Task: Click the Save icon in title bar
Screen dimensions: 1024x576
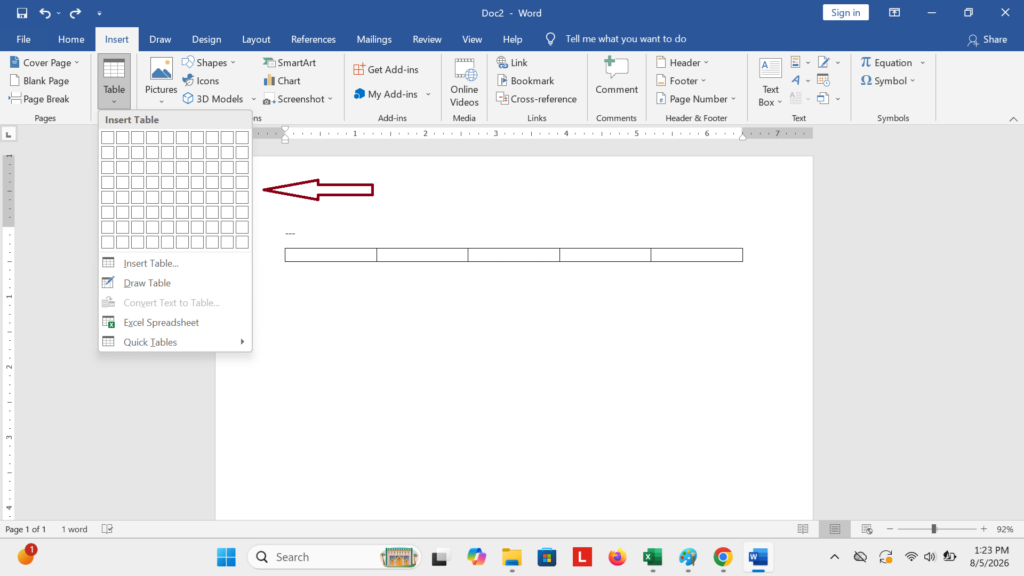Action: (x=22, y=13)
